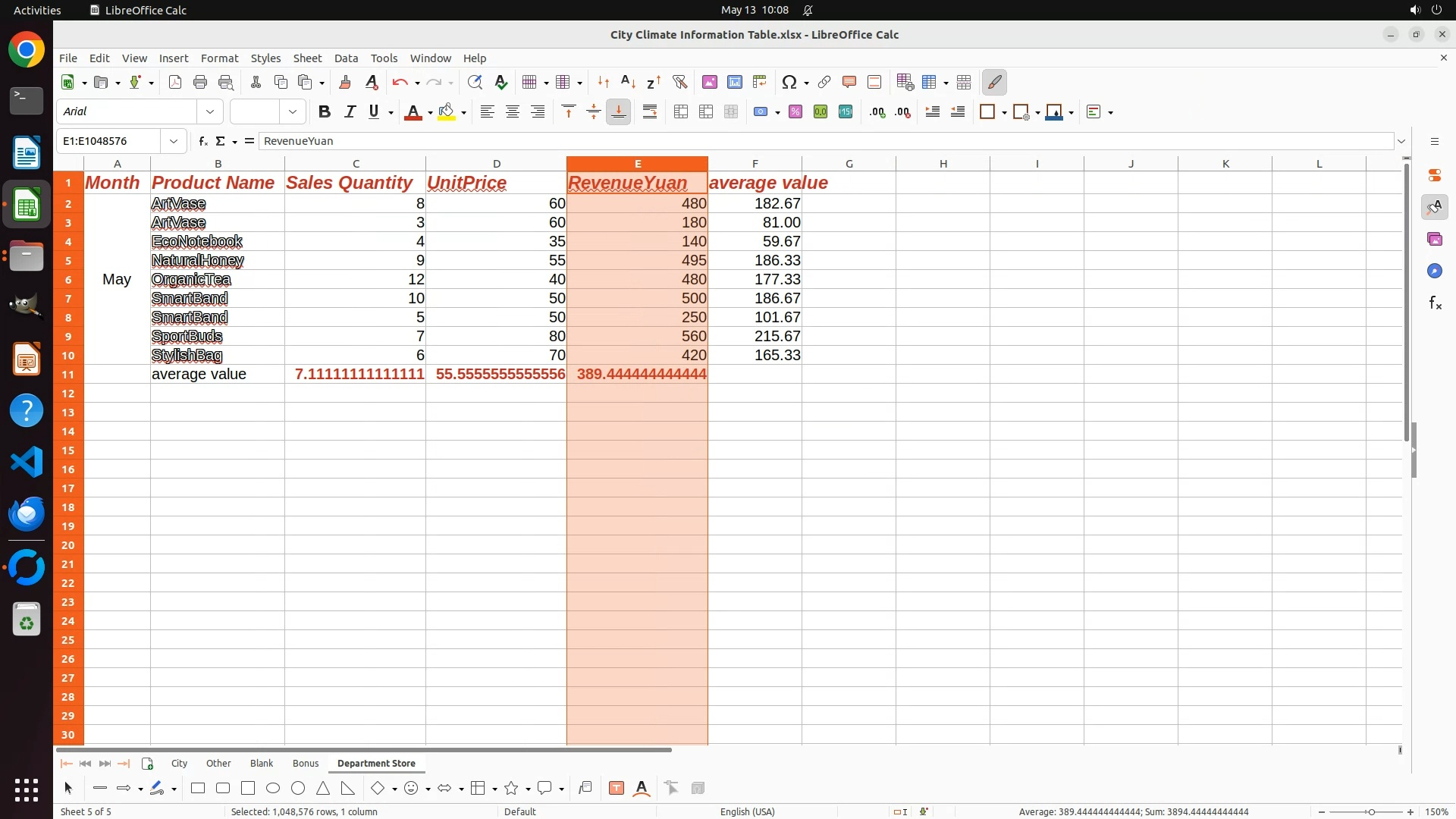Expand the font size dropdown

[x=293, y=112]
